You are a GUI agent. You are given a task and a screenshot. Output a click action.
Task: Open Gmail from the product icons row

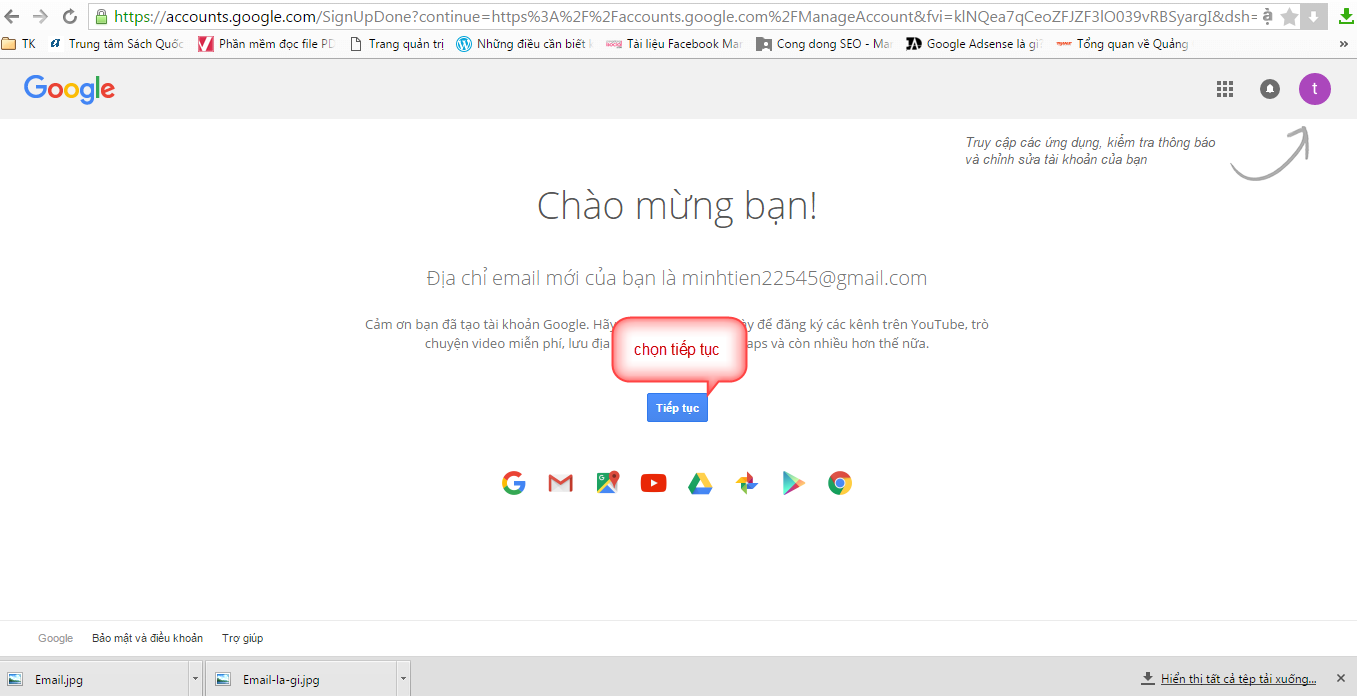(560, 483)
